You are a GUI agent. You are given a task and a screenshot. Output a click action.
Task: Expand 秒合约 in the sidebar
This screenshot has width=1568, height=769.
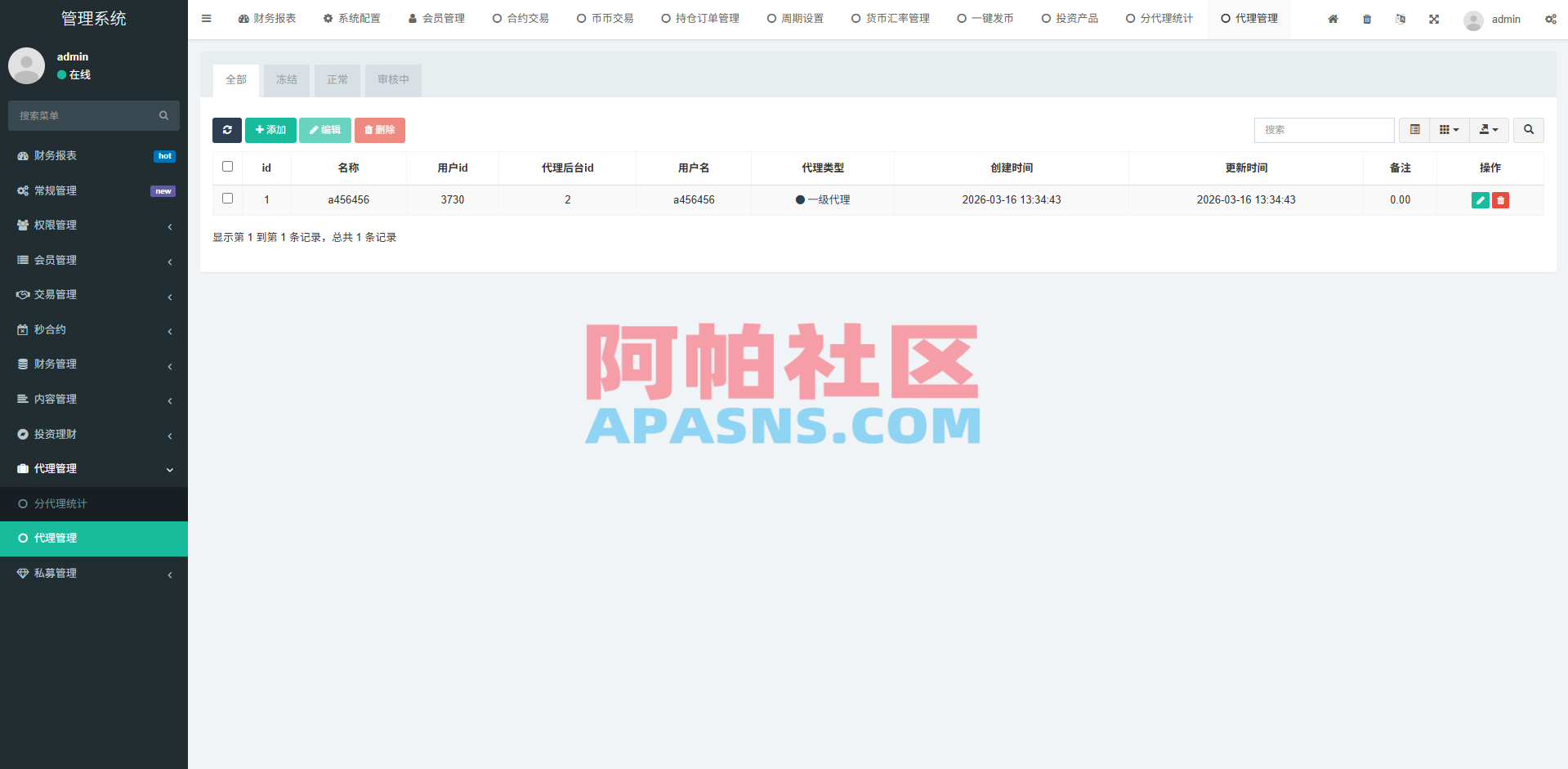94,329
